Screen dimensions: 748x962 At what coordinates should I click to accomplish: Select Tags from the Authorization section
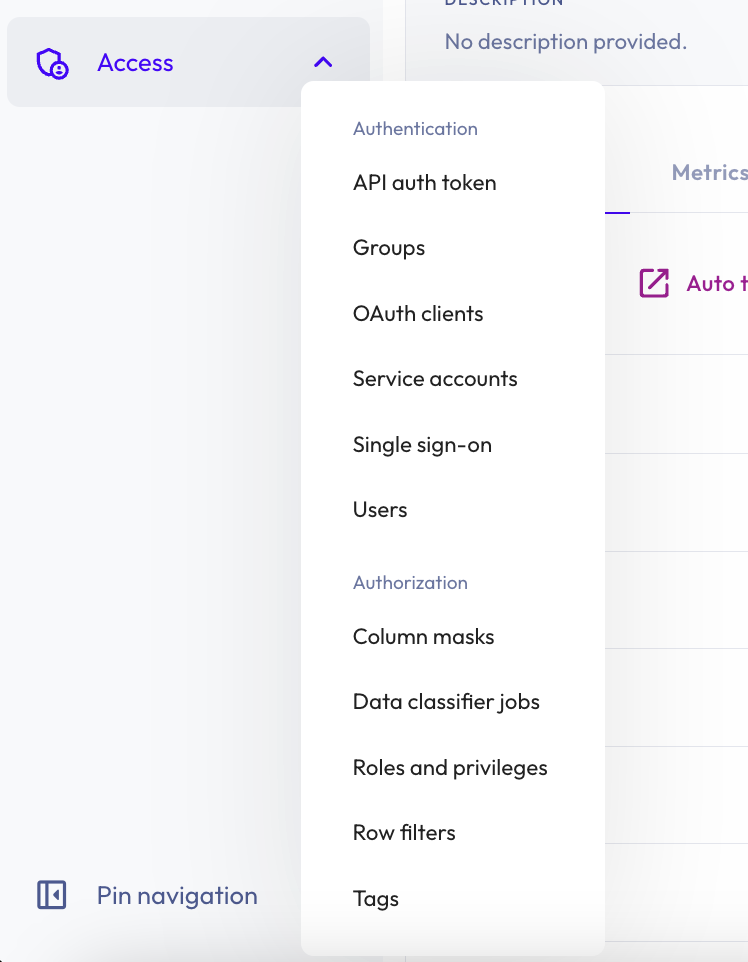376,898
